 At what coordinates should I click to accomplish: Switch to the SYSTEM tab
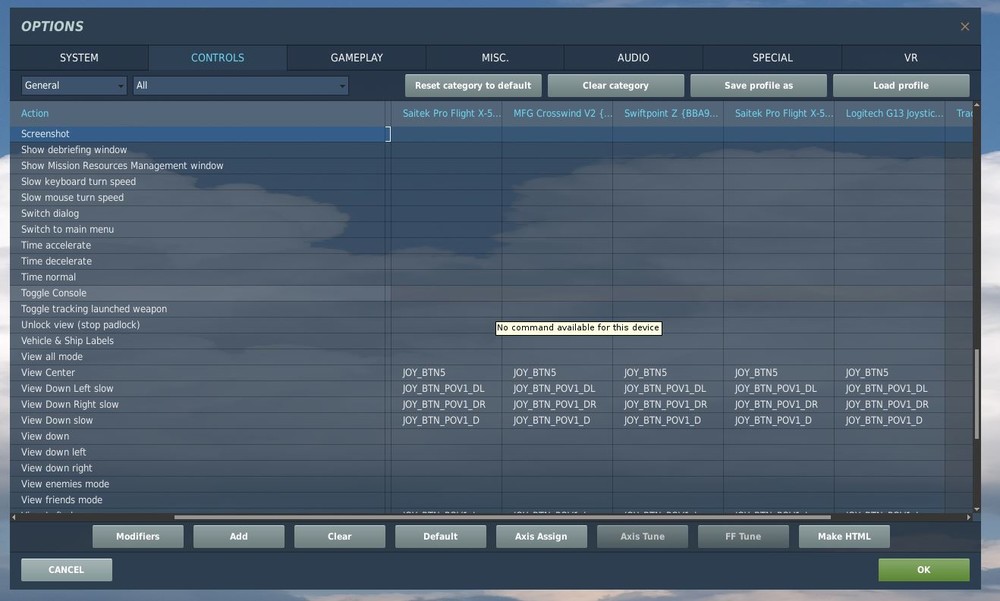[x=79, y=57]
